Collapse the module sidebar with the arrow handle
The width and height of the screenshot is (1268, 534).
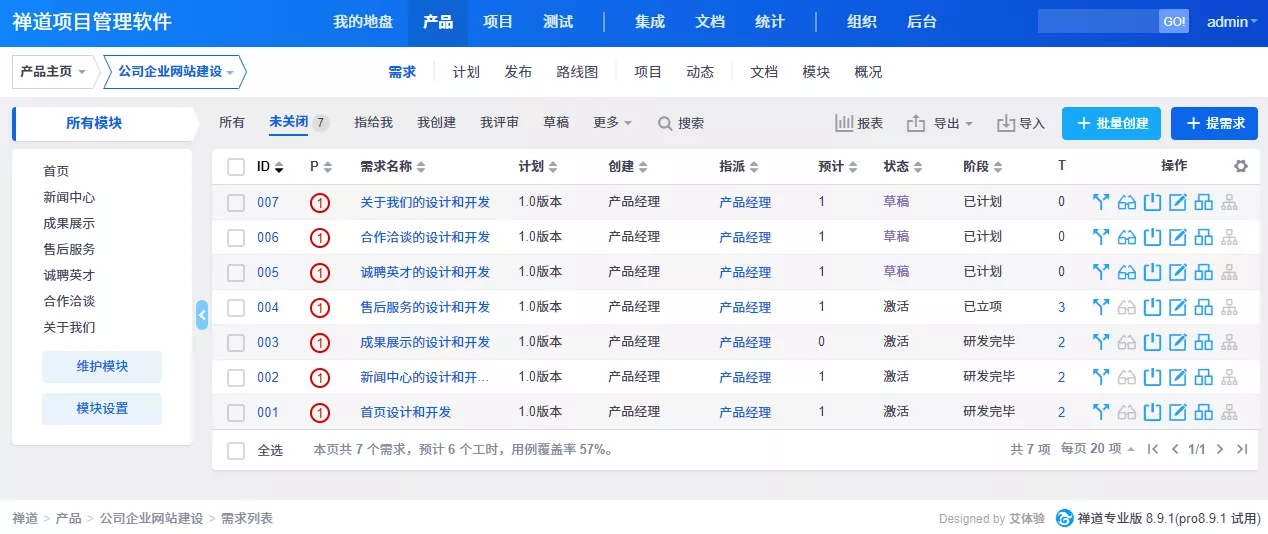202,315
